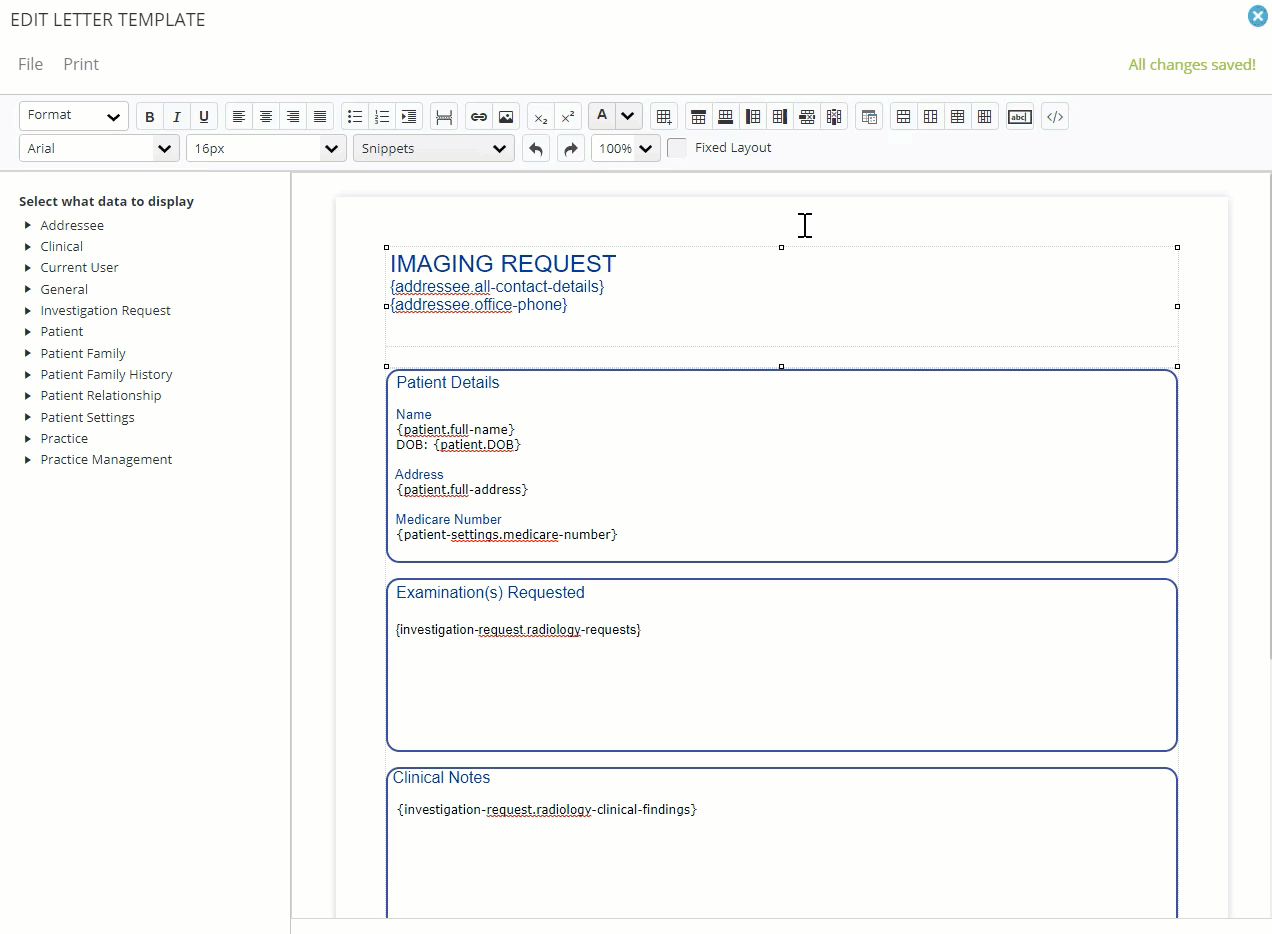Click the superscript icon
Image resolution: width=1272 pixels, height=934 pixels.
click(x=568, y=117)
